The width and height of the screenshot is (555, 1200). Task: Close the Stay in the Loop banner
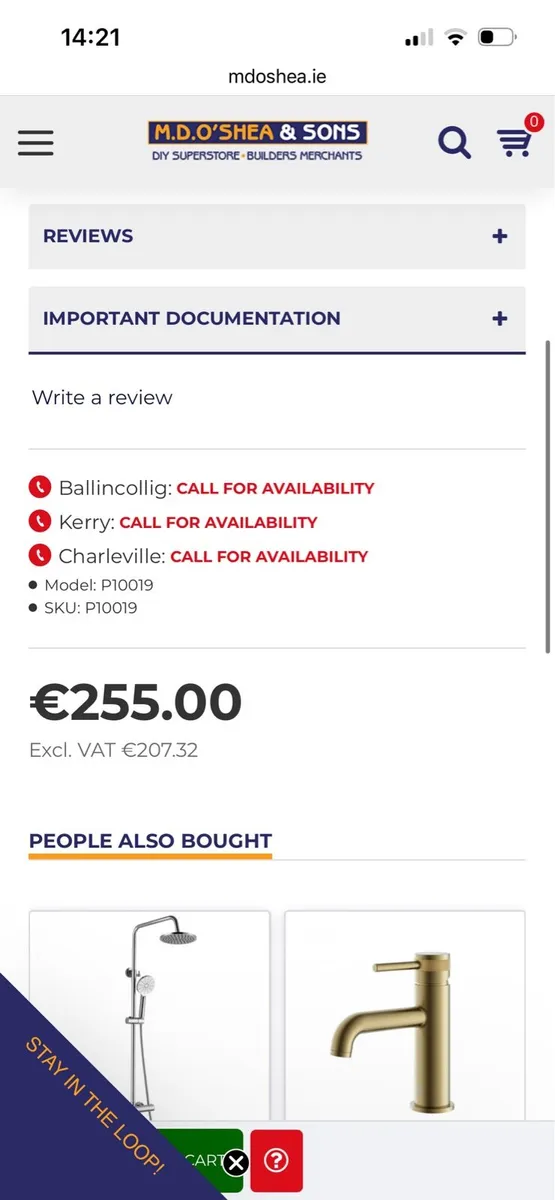click(x=236, y=1162)
